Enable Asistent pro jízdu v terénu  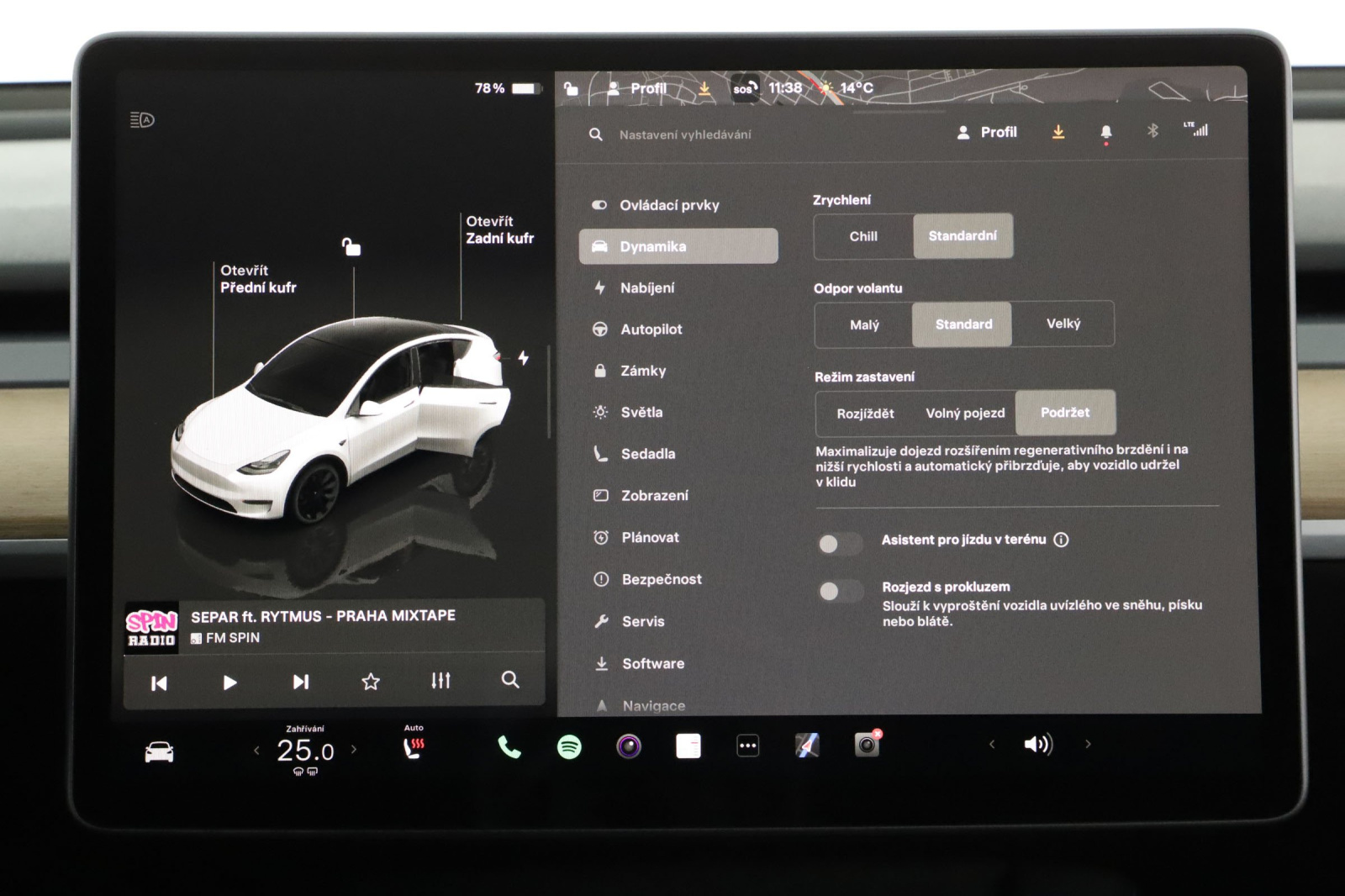[x=840, y=544]
